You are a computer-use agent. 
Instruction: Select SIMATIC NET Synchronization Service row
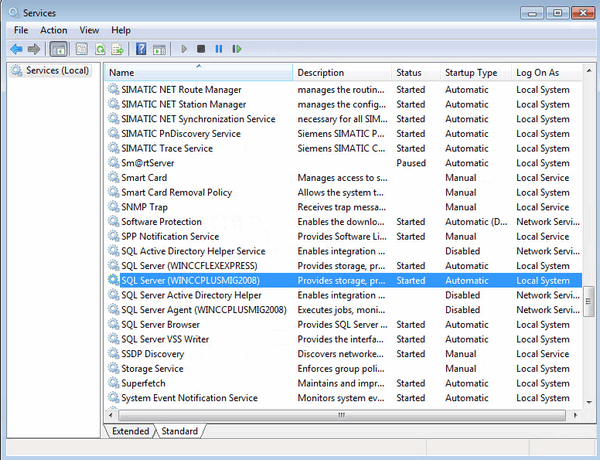click(x=343, y=119)
